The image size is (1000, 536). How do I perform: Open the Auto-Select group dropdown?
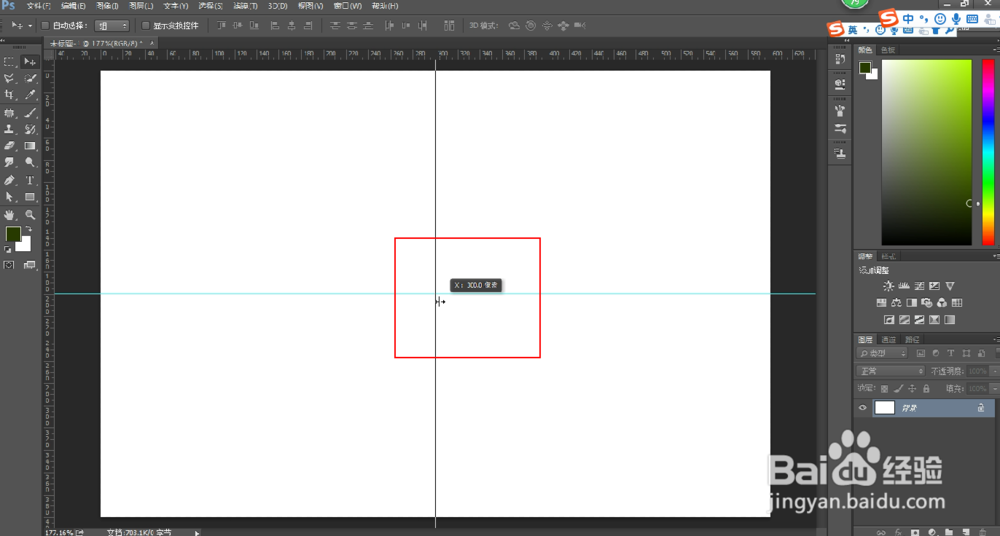(x=112, y=26)
